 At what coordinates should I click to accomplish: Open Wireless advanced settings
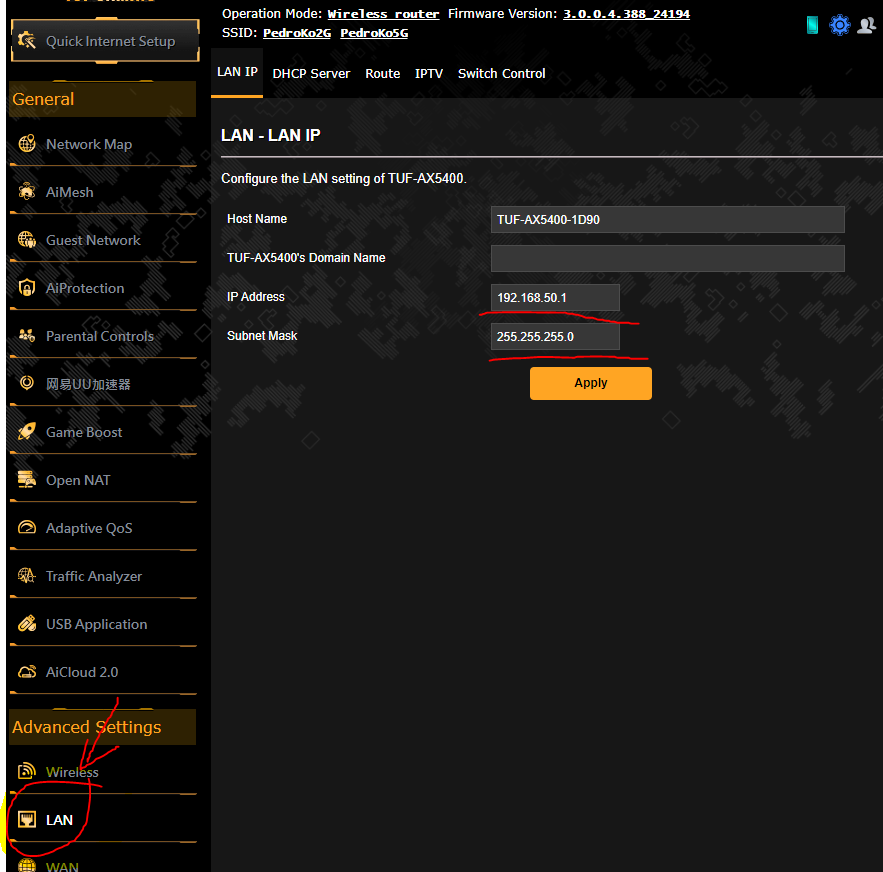click(x=103, y=771)
